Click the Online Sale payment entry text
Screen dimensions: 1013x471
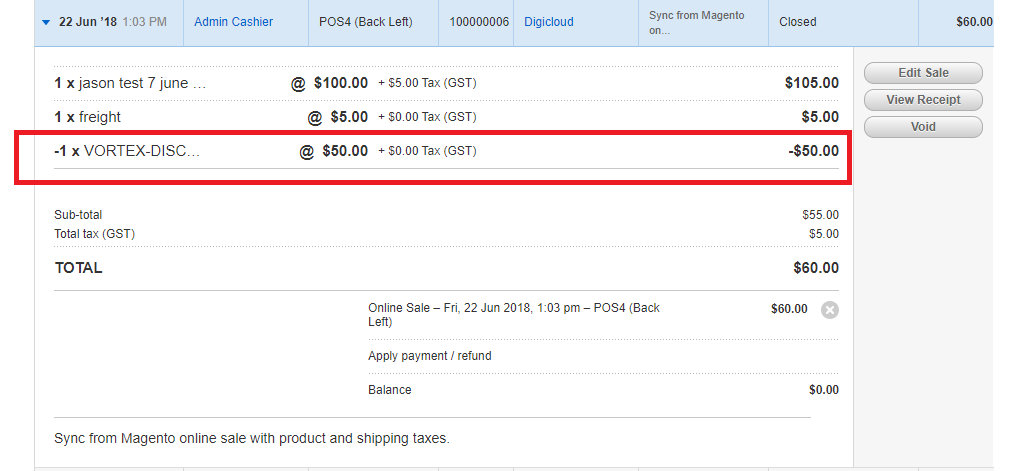514,315
